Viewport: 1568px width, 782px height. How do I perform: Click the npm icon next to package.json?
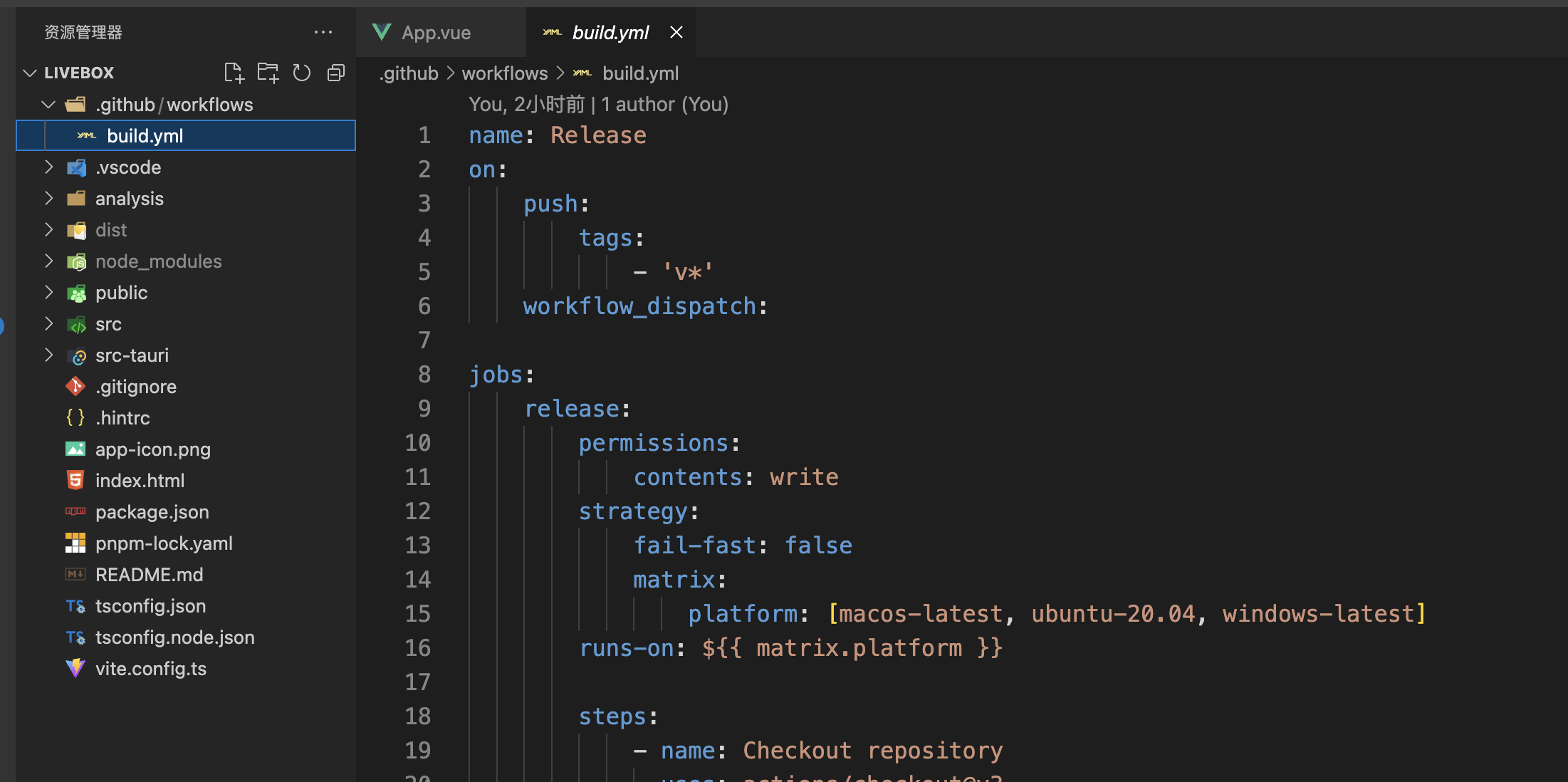pyautogui.click(x=75, y=511)
